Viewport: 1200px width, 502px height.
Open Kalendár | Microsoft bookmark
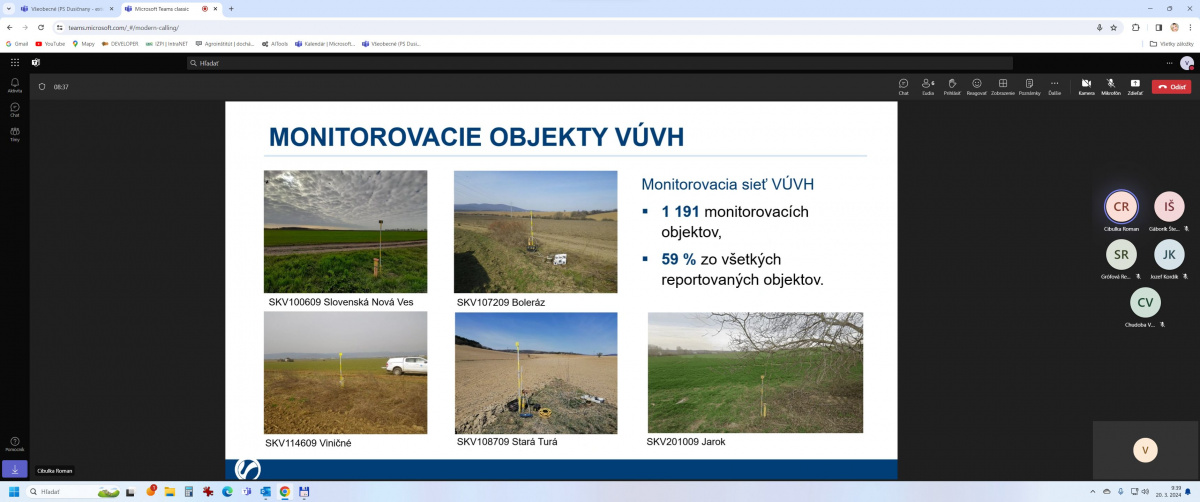click(x=324, y=44)
